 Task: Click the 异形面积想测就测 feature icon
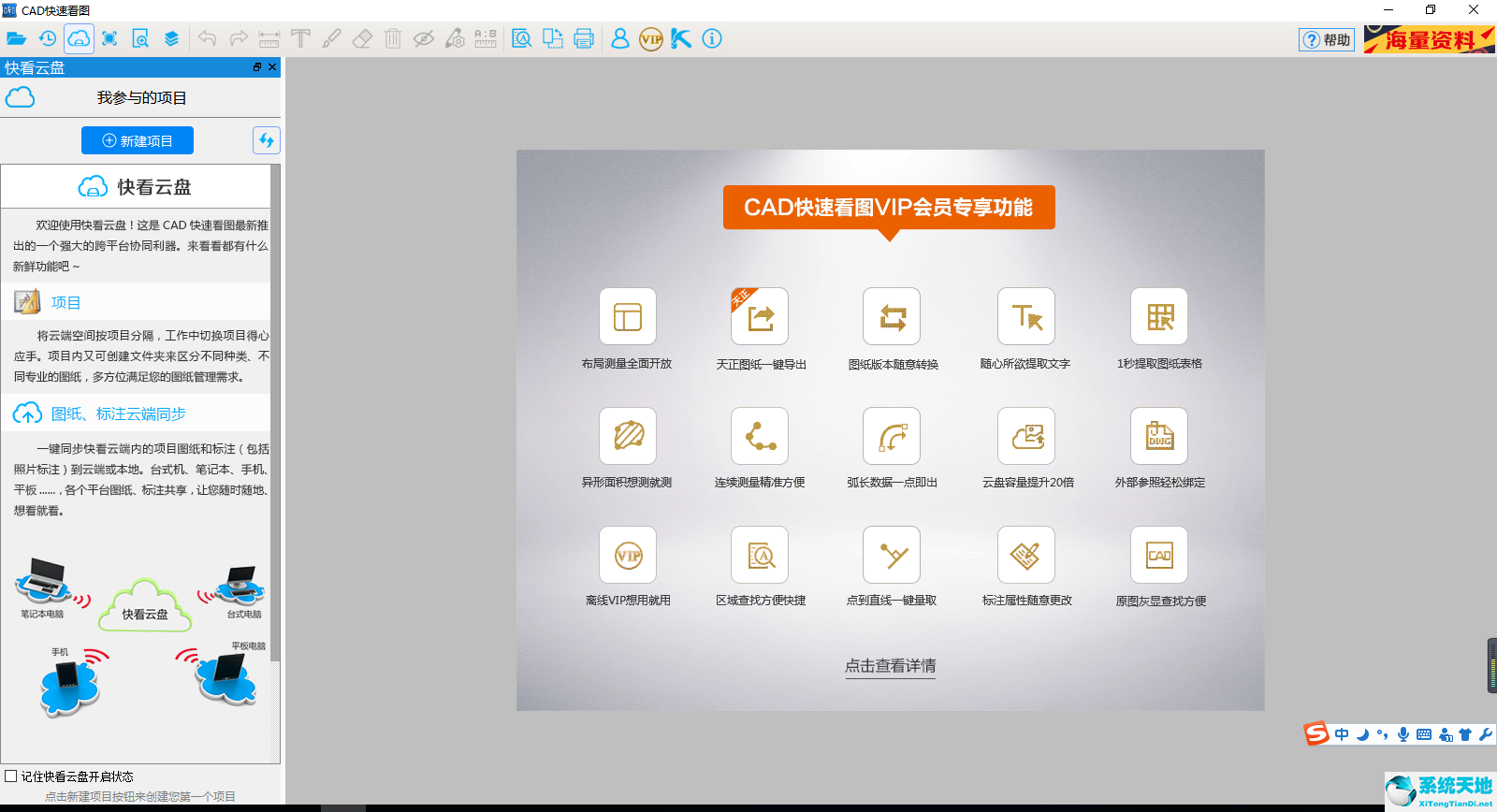tap(628, 436)
